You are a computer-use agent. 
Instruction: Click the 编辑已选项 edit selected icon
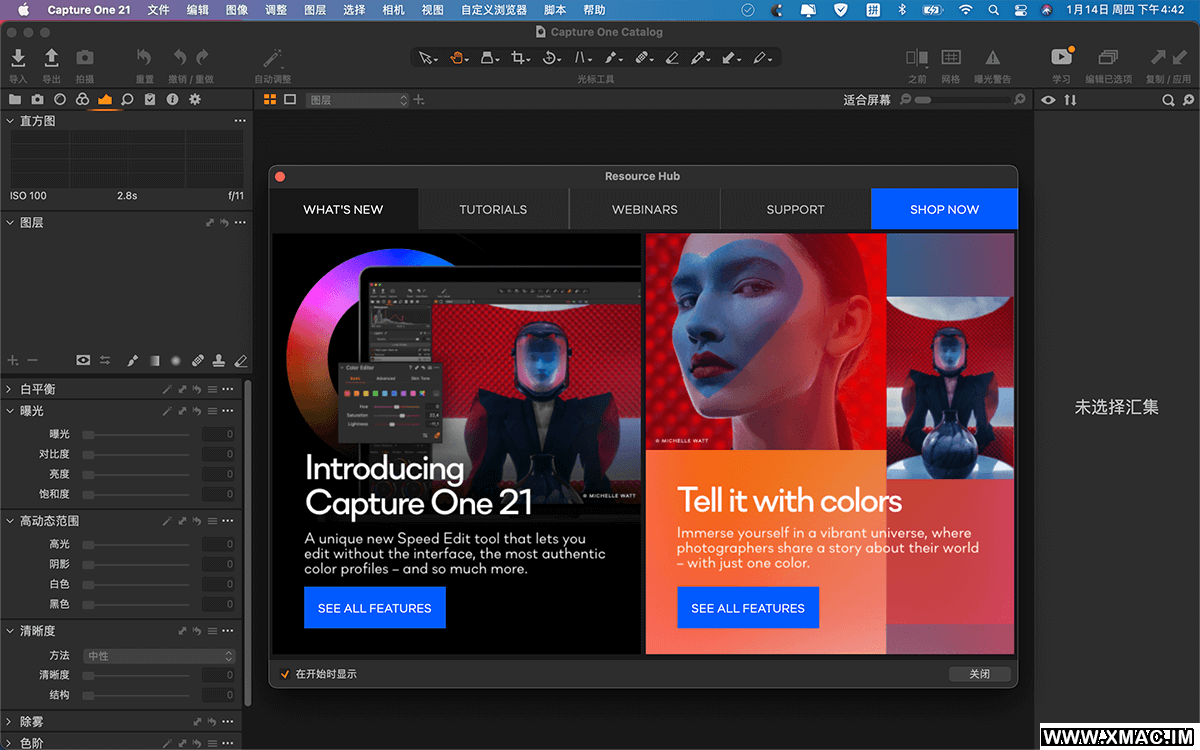pos(1108,58)
